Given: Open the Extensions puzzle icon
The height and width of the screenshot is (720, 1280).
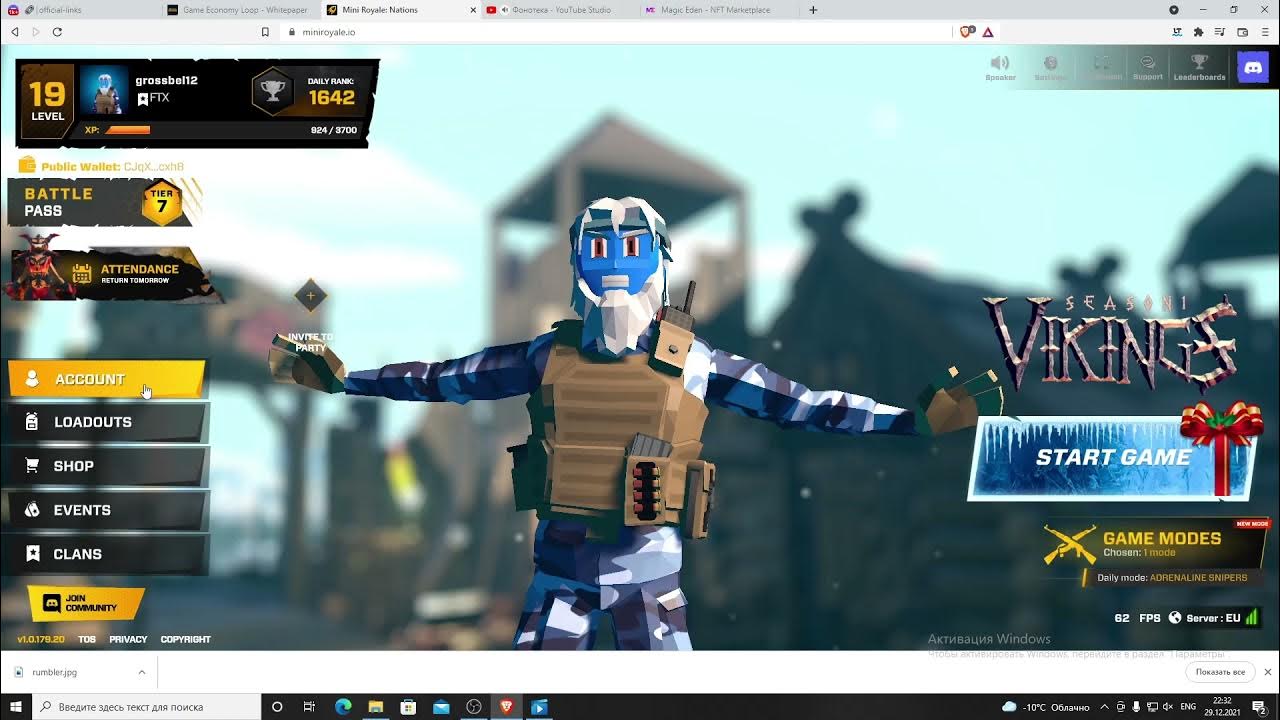Looking at the screenshot, I should click(x=1198, y=32).
